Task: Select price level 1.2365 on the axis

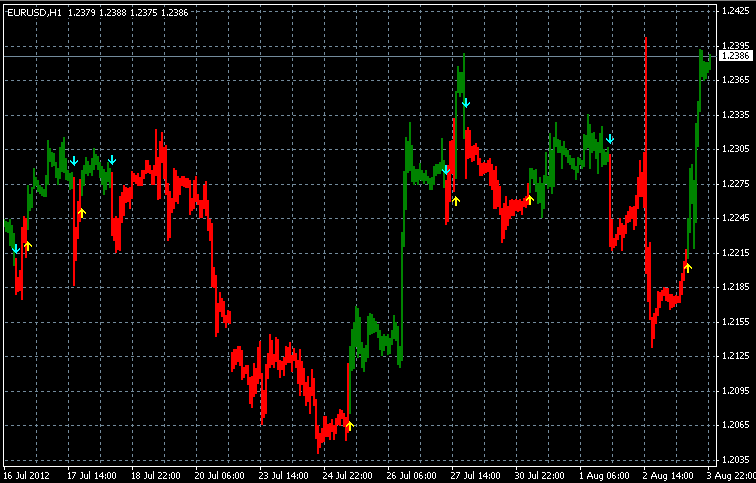Action: pyautogui.click(x=736, y=80)
